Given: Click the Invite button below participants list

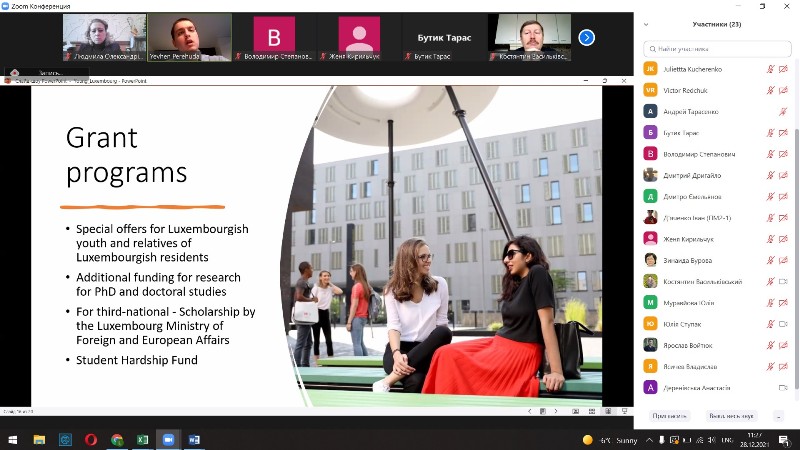Looking at the screenshot, I should tap(669, 415).
